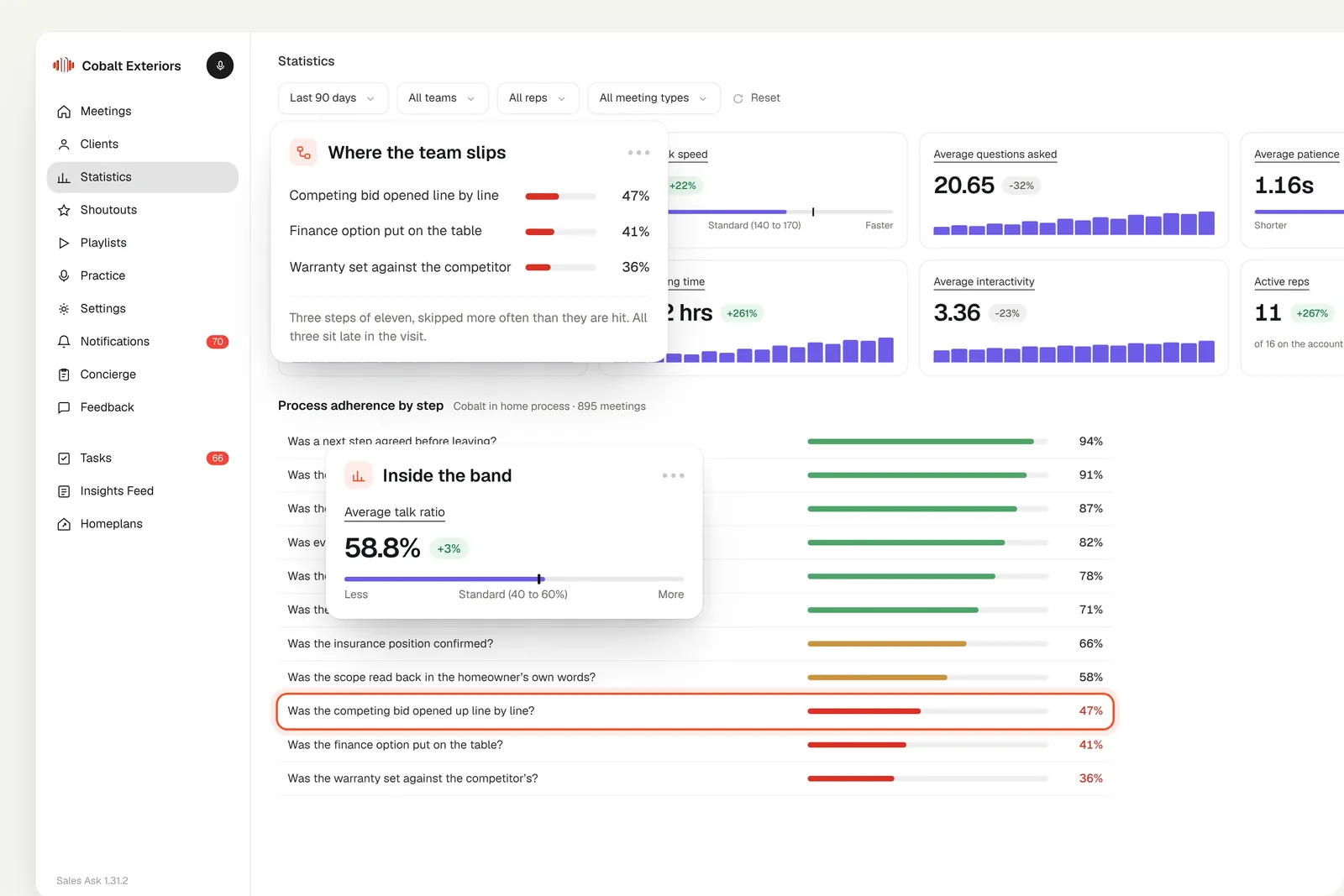Viewport: 1344px width, 896px height.
Task: Click the Average interactivity bar chart
Action: pos(1074,351)
